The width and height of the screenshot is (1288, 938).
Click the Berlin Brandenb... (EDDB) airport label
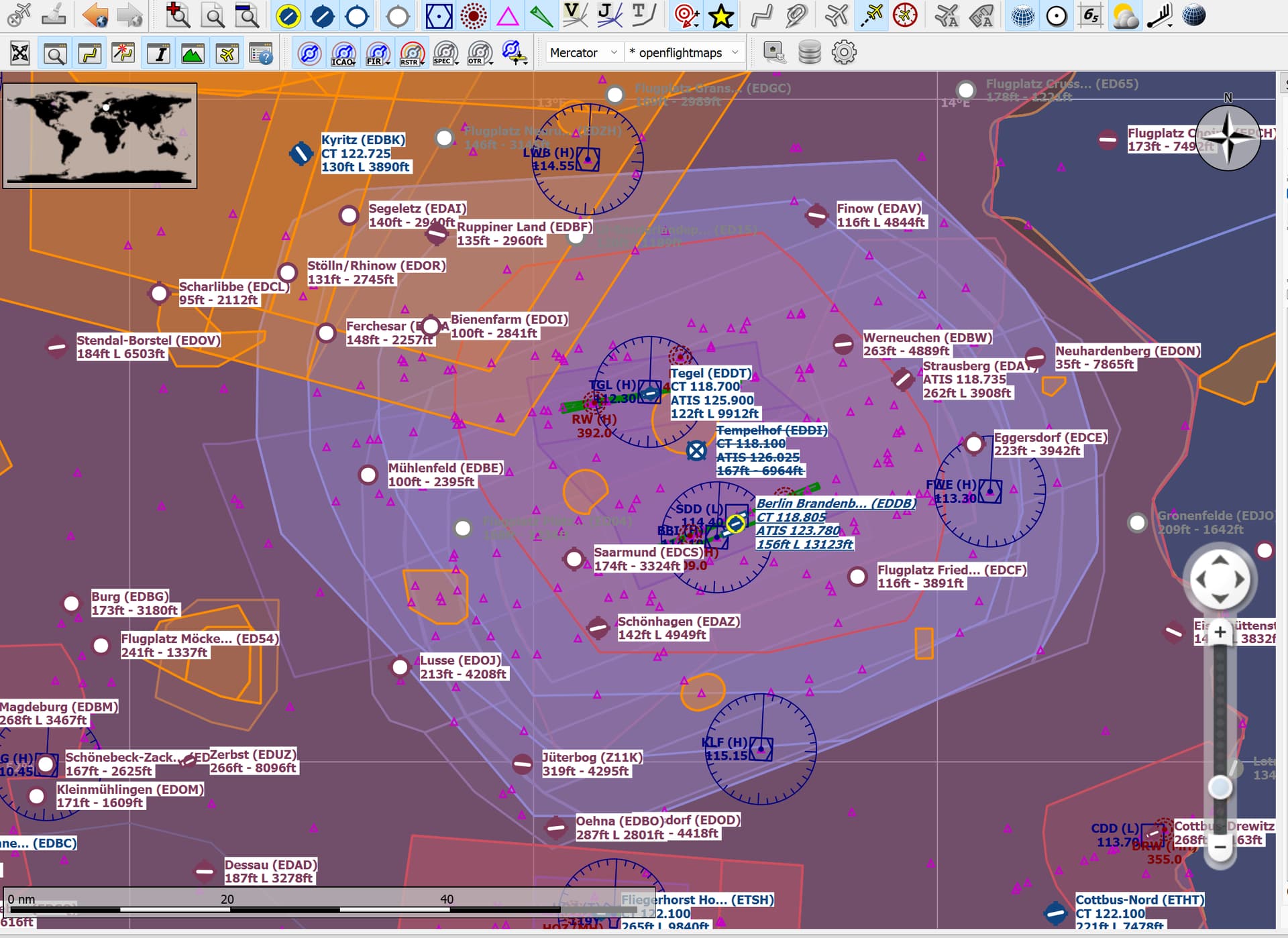[835, 504]
